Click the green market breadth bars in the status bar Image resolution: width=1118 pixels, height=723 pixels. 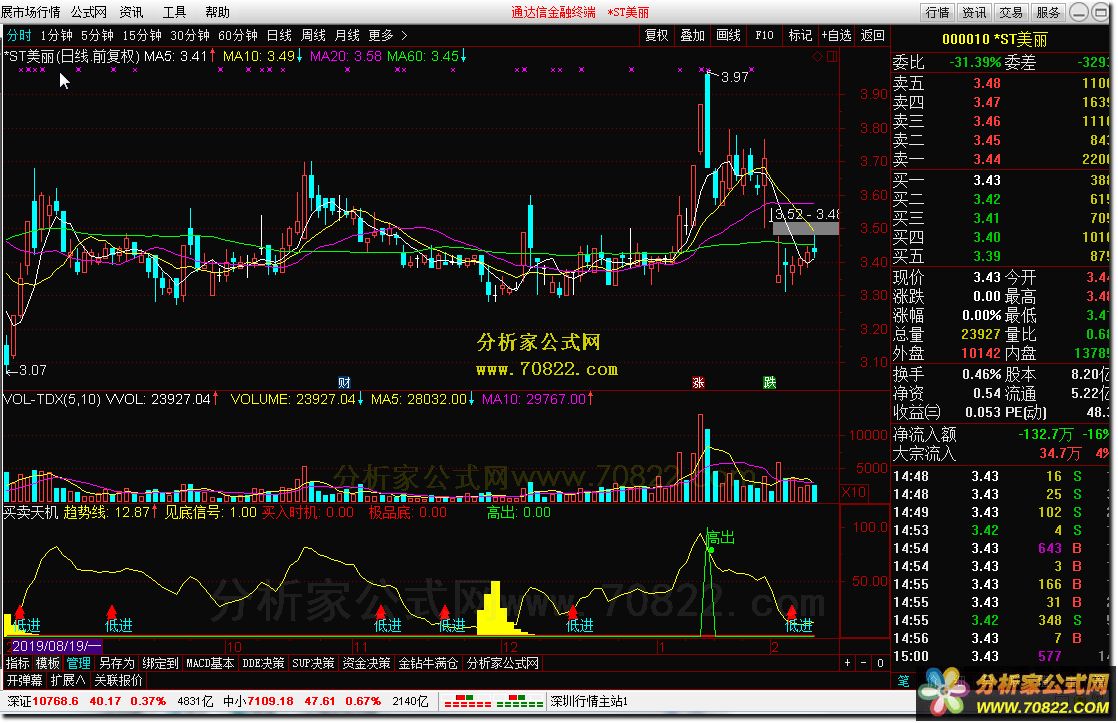(520, 702)
